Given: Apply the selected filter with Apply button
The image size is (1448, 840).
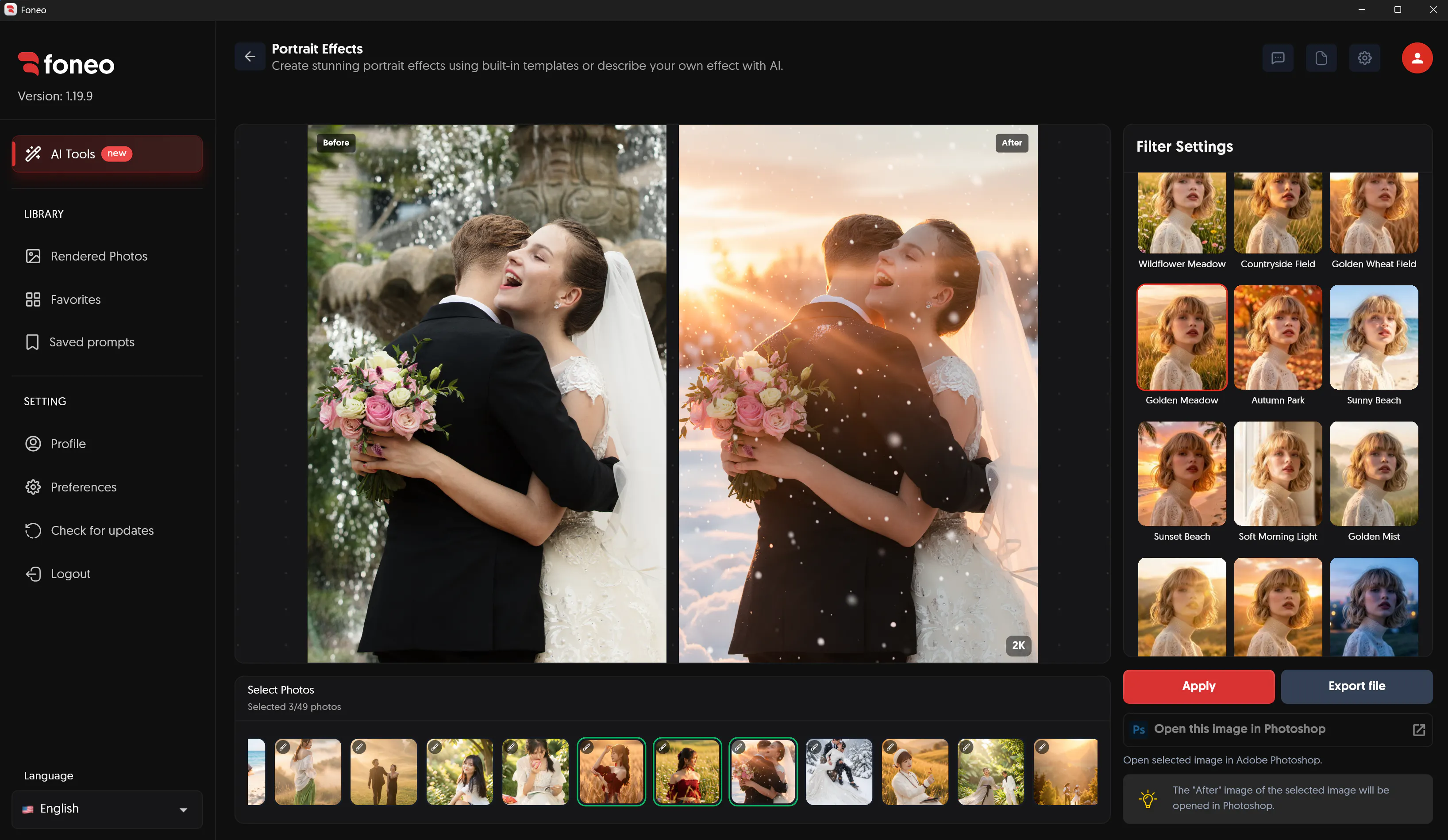Looking at the screenshot, I should tap(1198, 686).
